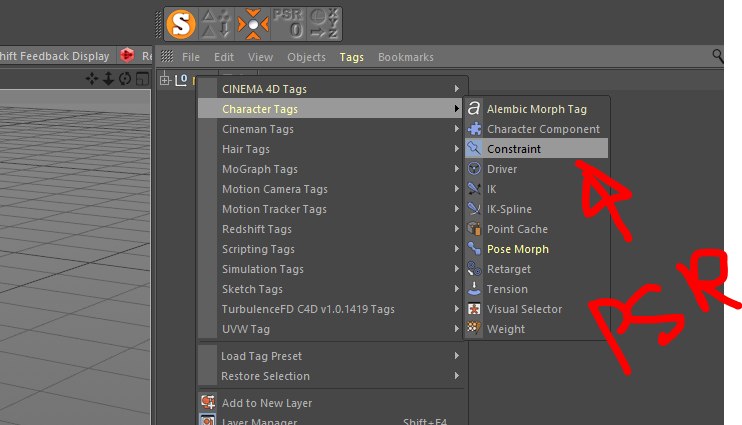Select the Alembic Morph Tag icon

[474, 109]
